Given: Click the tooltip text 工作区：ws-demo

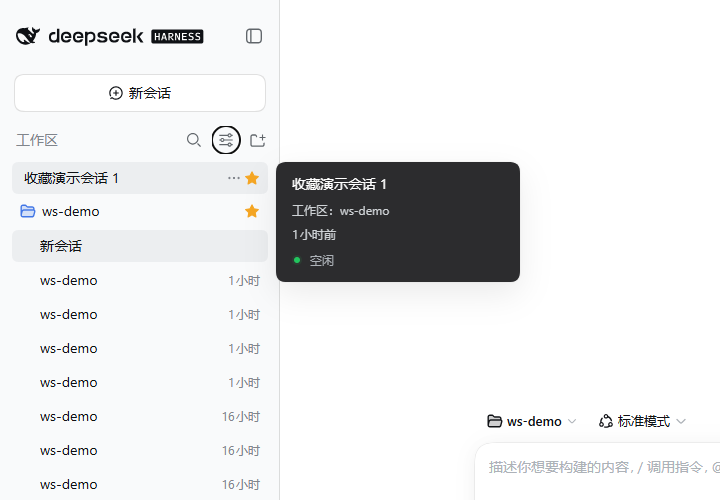Looking at the screenshot, I should [x=341, y=211].
